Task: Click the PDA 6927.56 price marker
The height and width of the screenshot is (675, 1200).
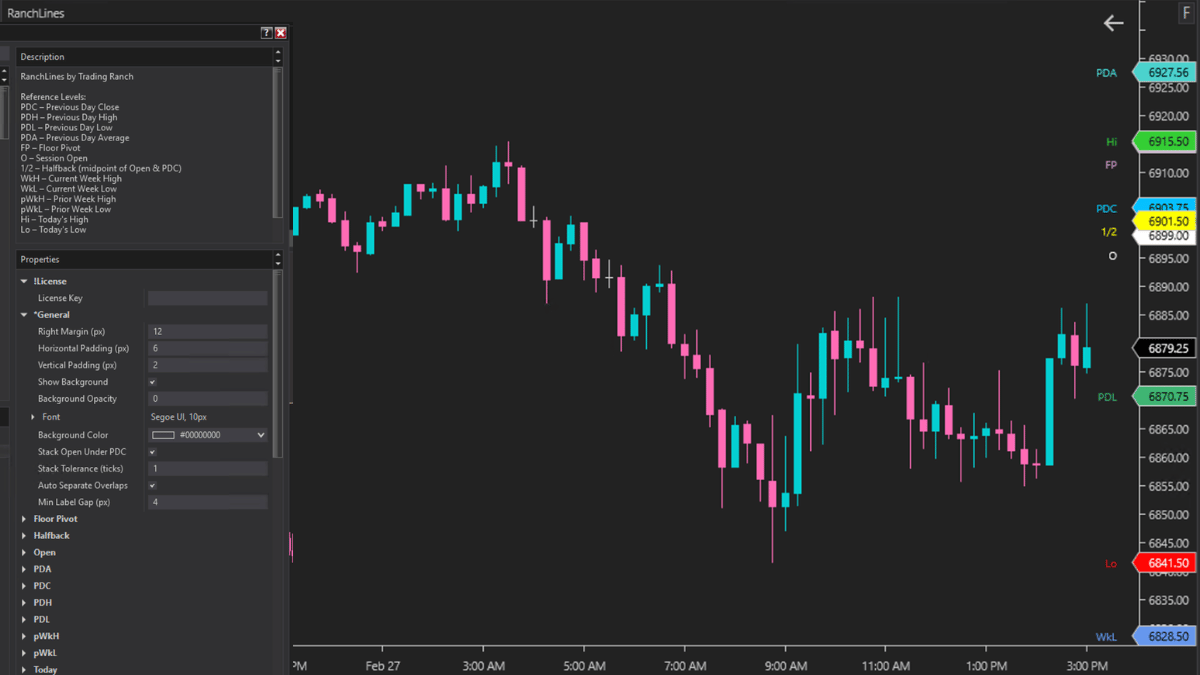Action: tap(1167, 73)
